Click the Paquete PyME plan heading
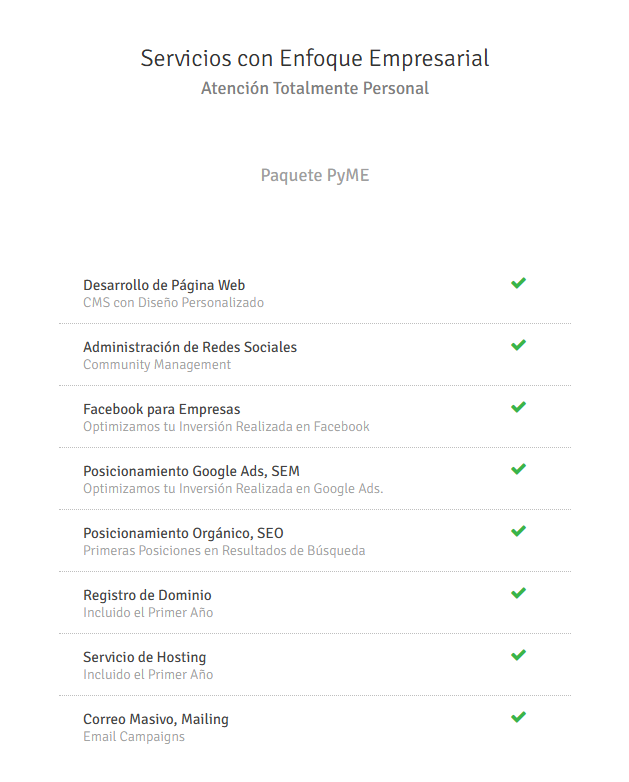This screenshot has height=782, width=629. [315, 176]
